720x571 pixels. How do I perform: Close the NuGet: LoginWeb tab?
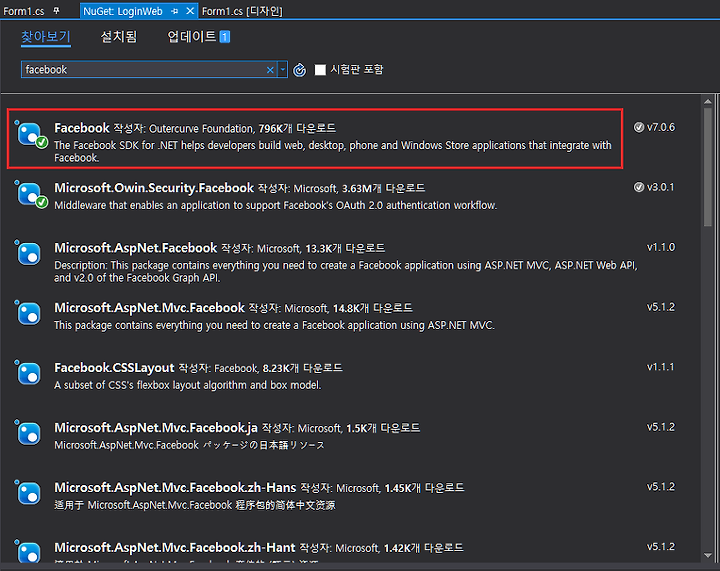coord(190,11)
